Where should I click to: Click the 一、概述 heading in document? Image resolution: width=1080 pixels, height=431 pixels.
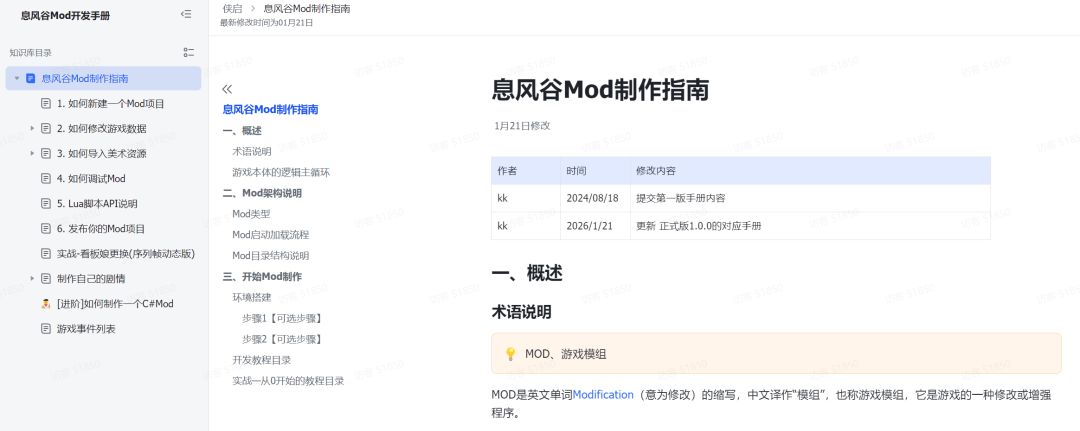[527, 273]
